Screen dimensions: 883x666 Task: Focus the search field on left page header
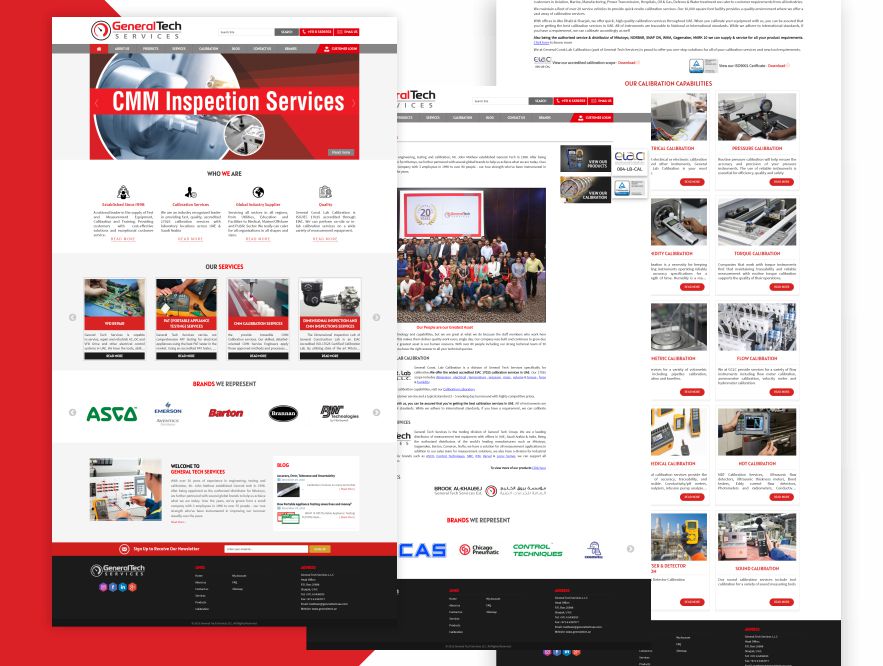click(246, 32)
